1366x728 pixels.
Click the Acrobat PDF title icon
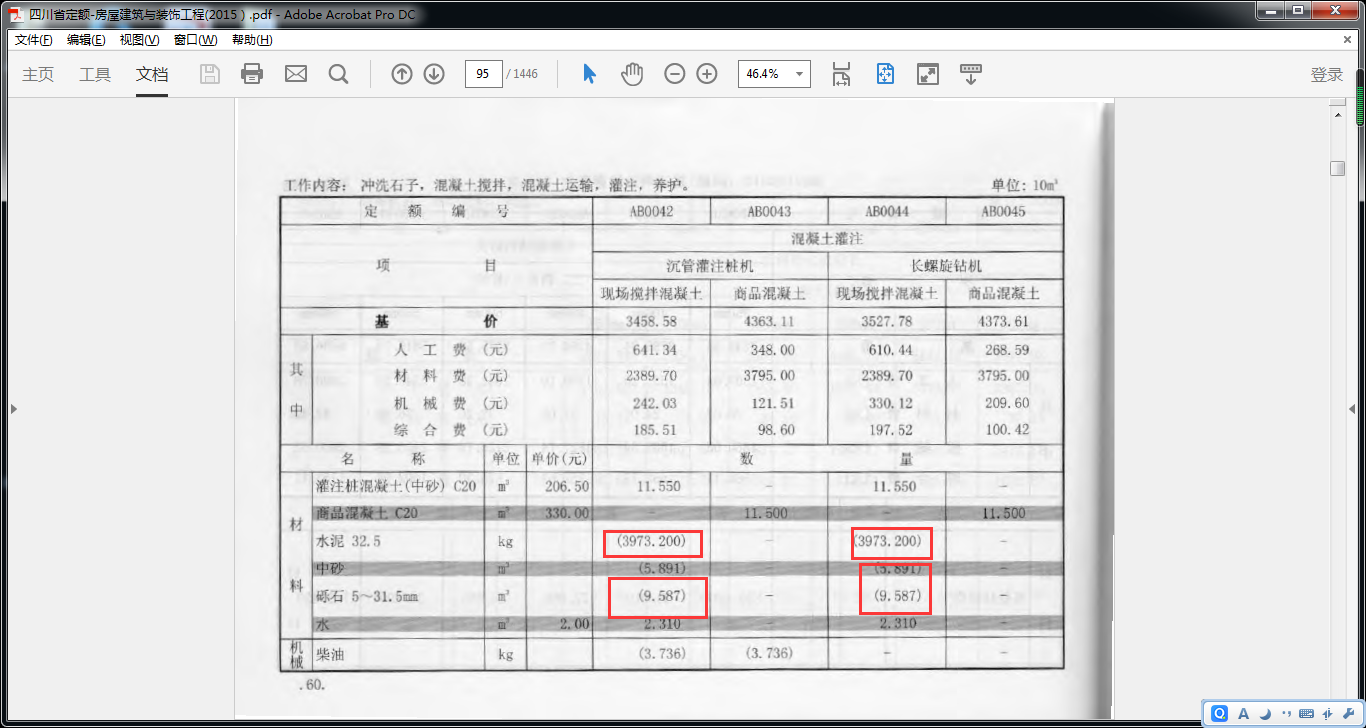click(16, 14)
